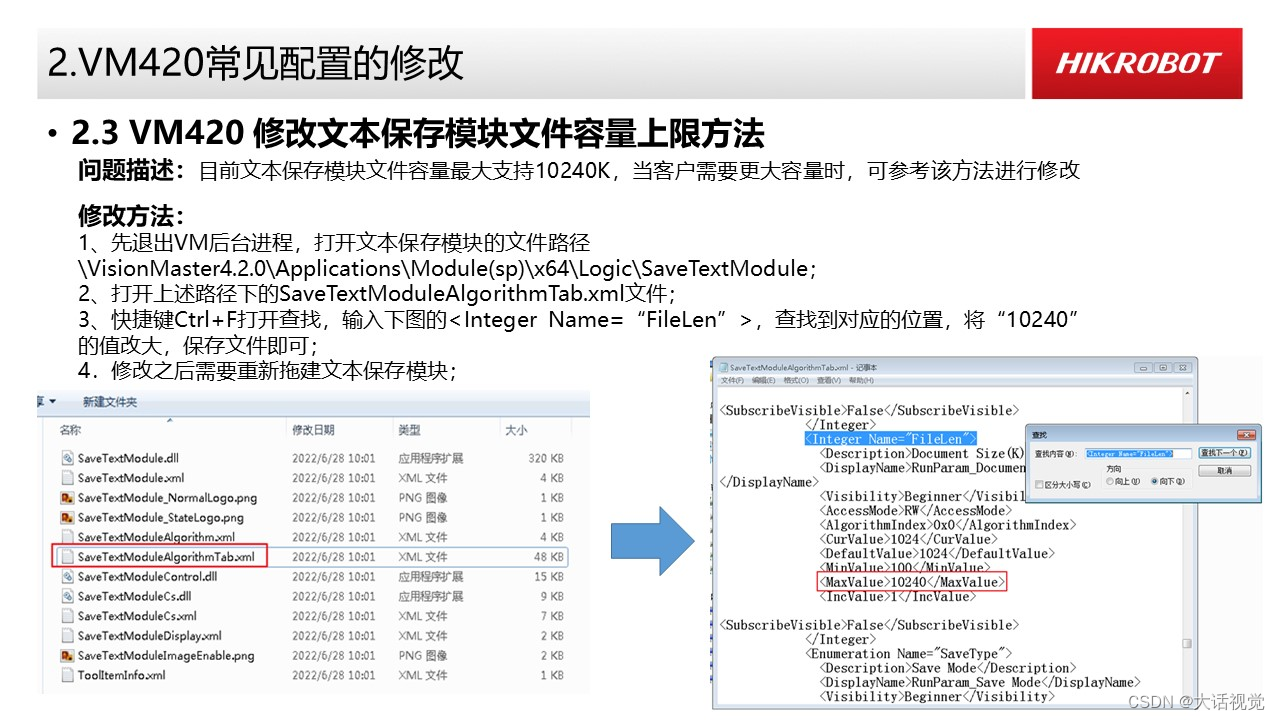Click the SaveTextModuleAlgorithm.xml file icon

[67, 537]
